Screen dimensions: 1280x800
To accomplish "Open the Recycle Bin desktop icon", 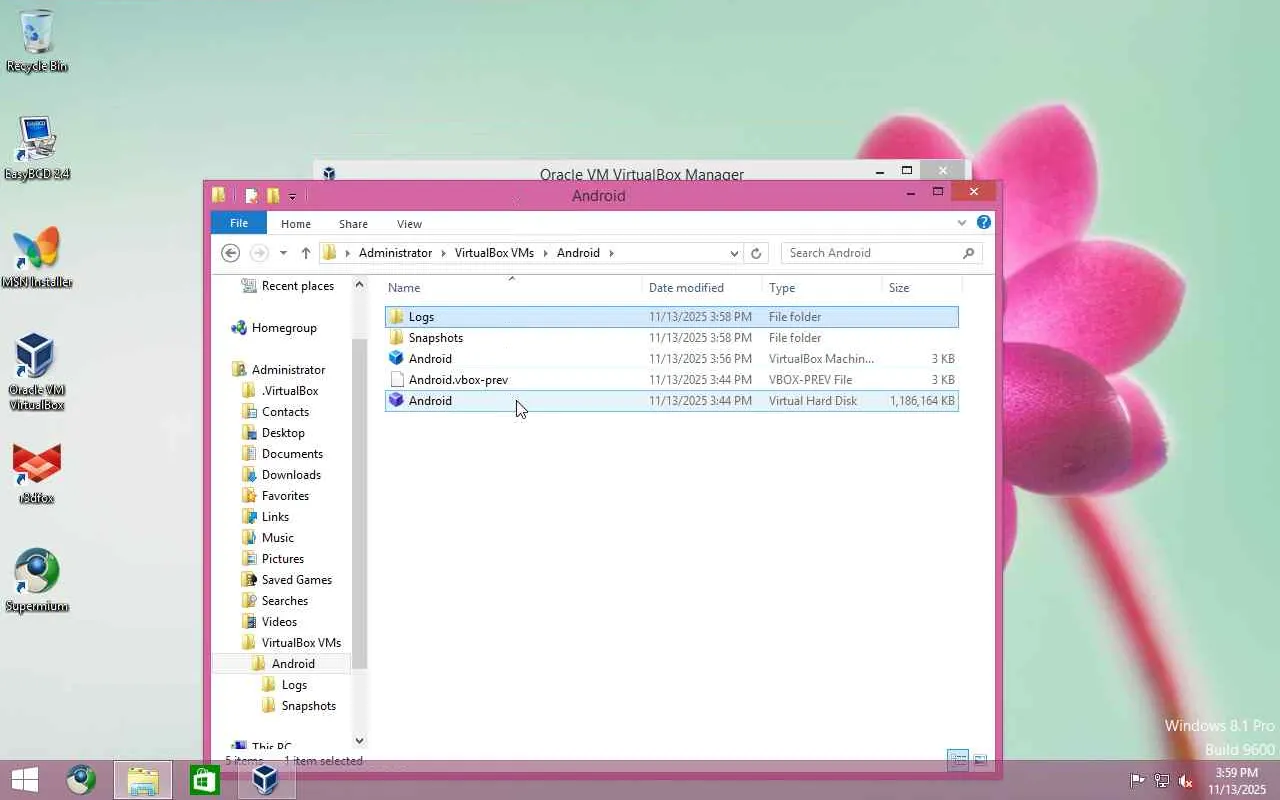I will point(37,41).
